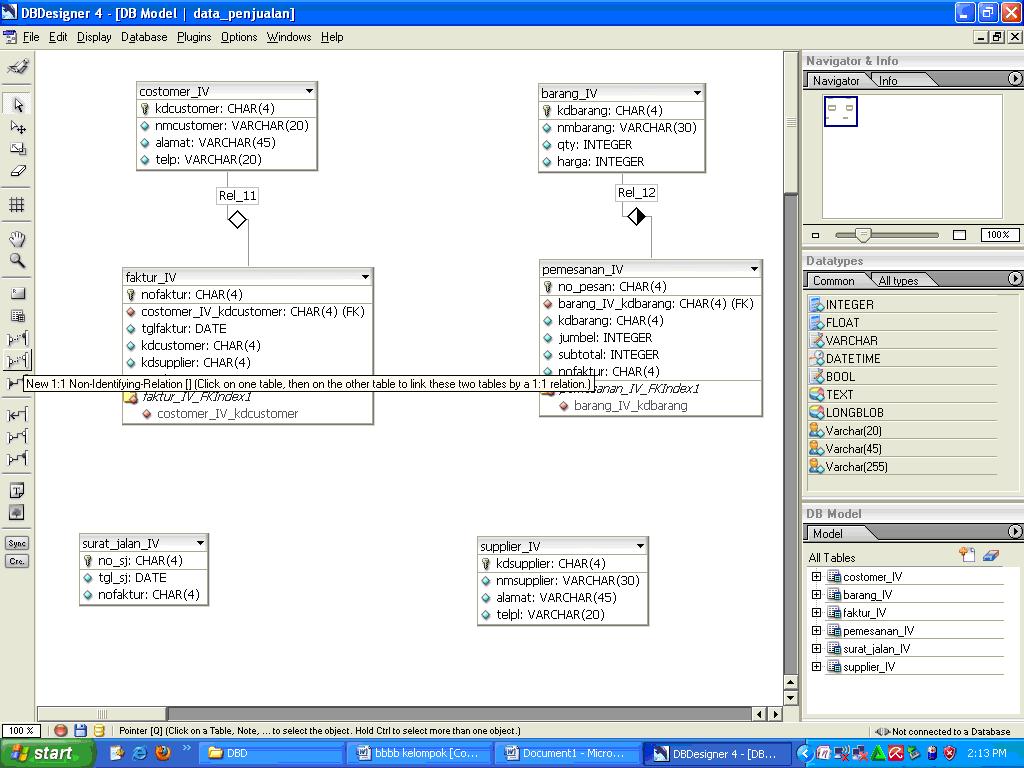Viewport: 1024px width, 768px height.
Task: Click the Crc. create script button
Action: pyautogui.click(x=18, y=561)
